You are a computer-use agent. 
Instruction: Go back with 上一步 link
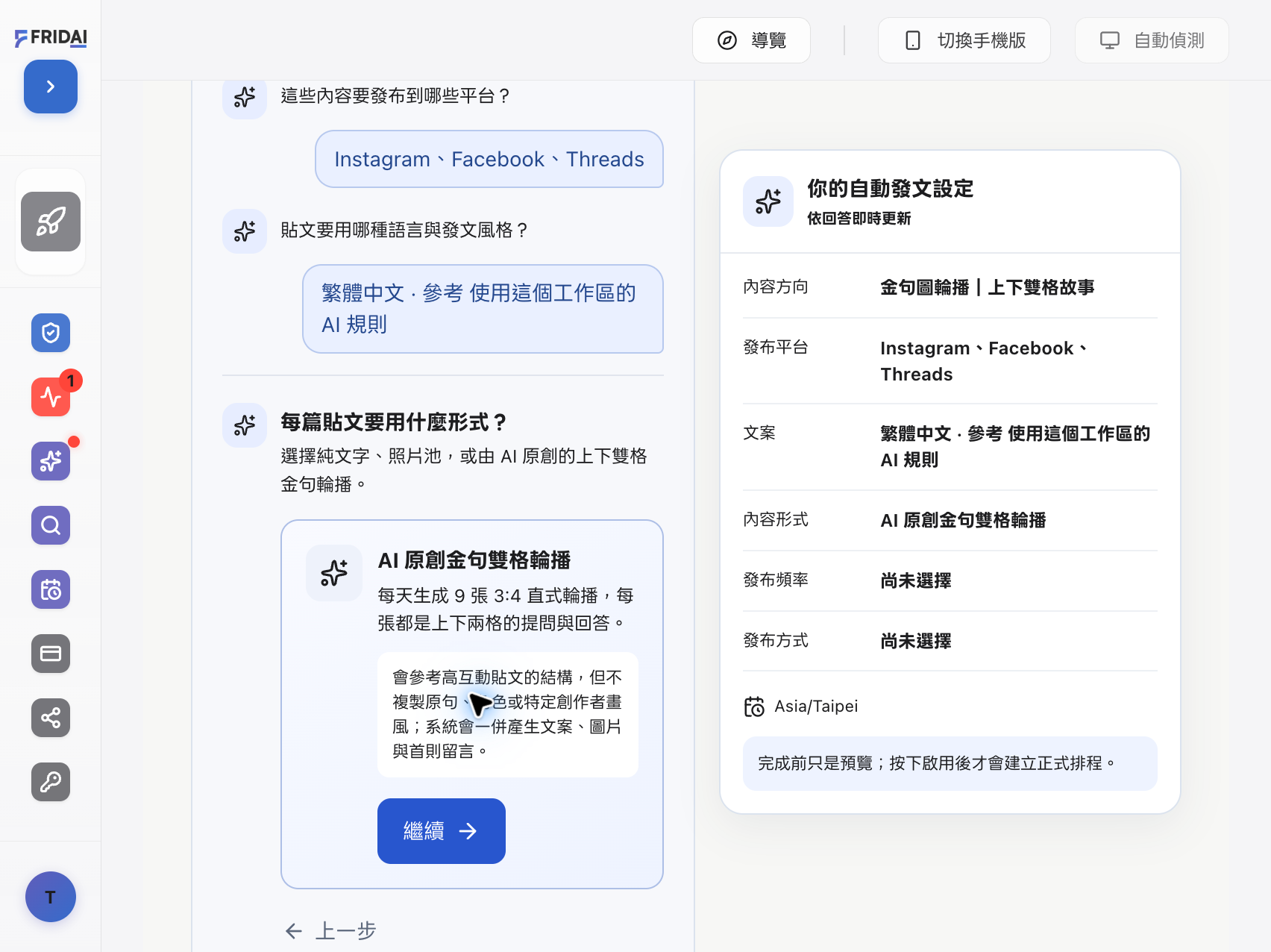tap(331, 930)
